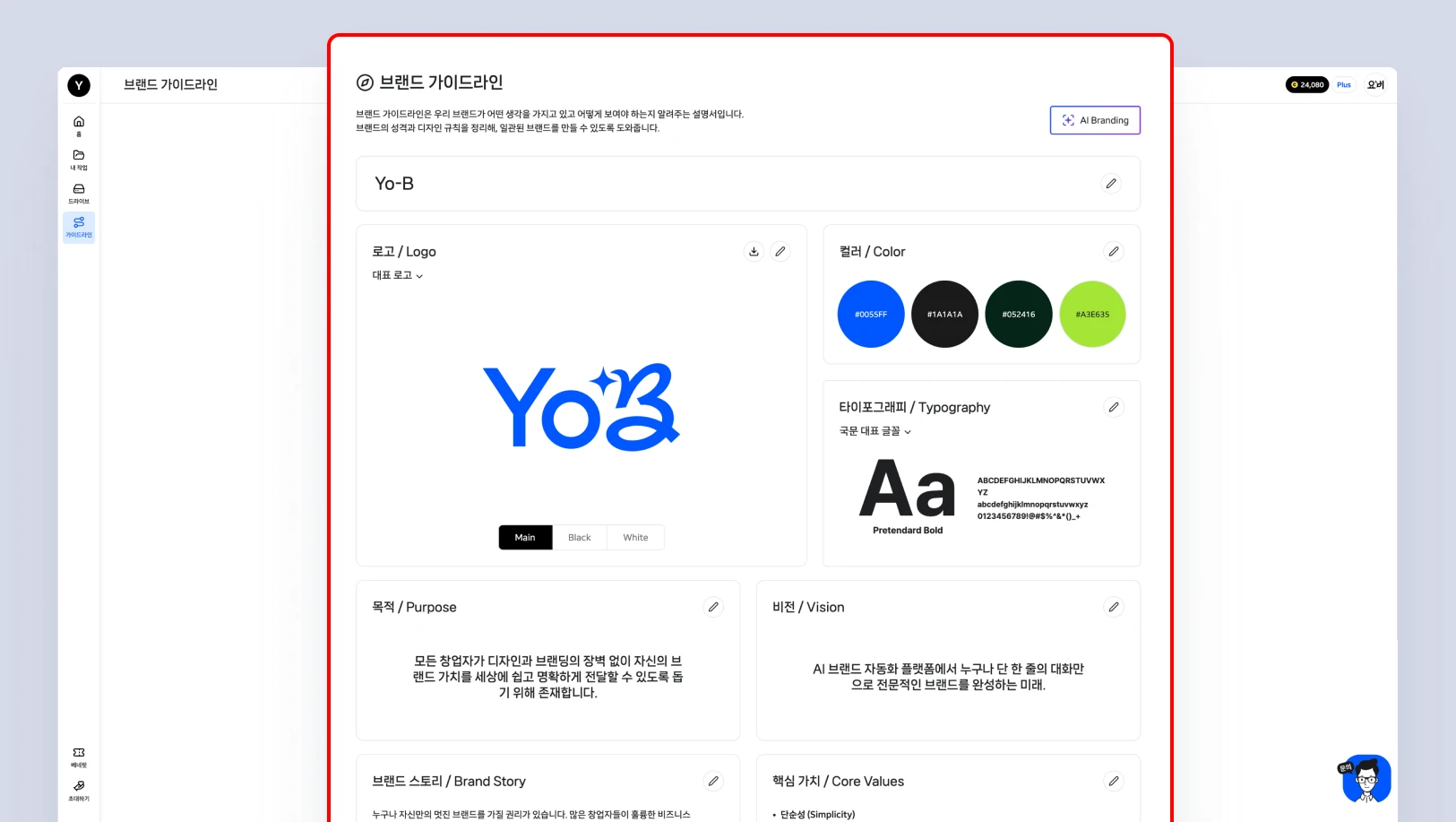This screenshot has width=1456, height=822.
Task: Open the 초대하기 invite icon in the sidebar
Action: click(x=79, y=791)
